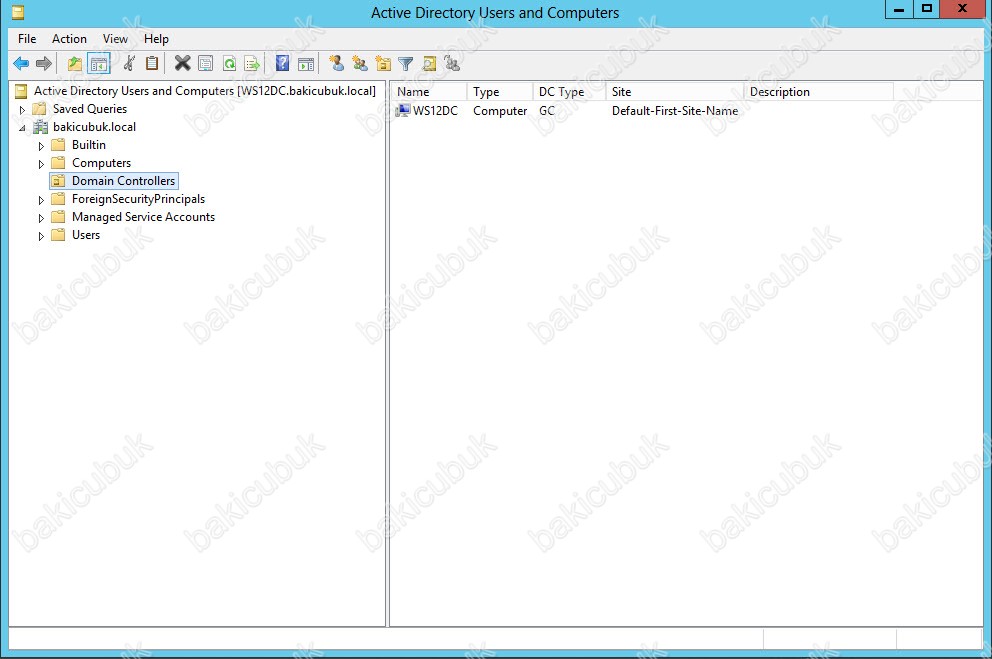The height and width of the screenshot is (659, 992).
Task: Open the Action menu
Action: [x=69, y=39]
